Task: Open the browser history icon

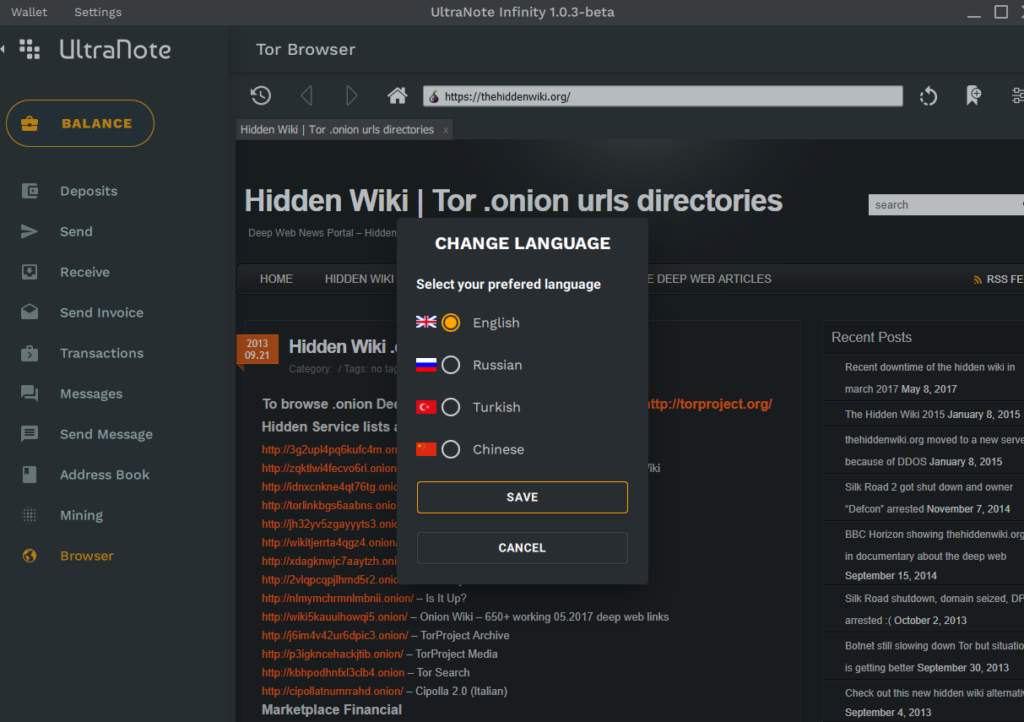Action: point(261,96)
